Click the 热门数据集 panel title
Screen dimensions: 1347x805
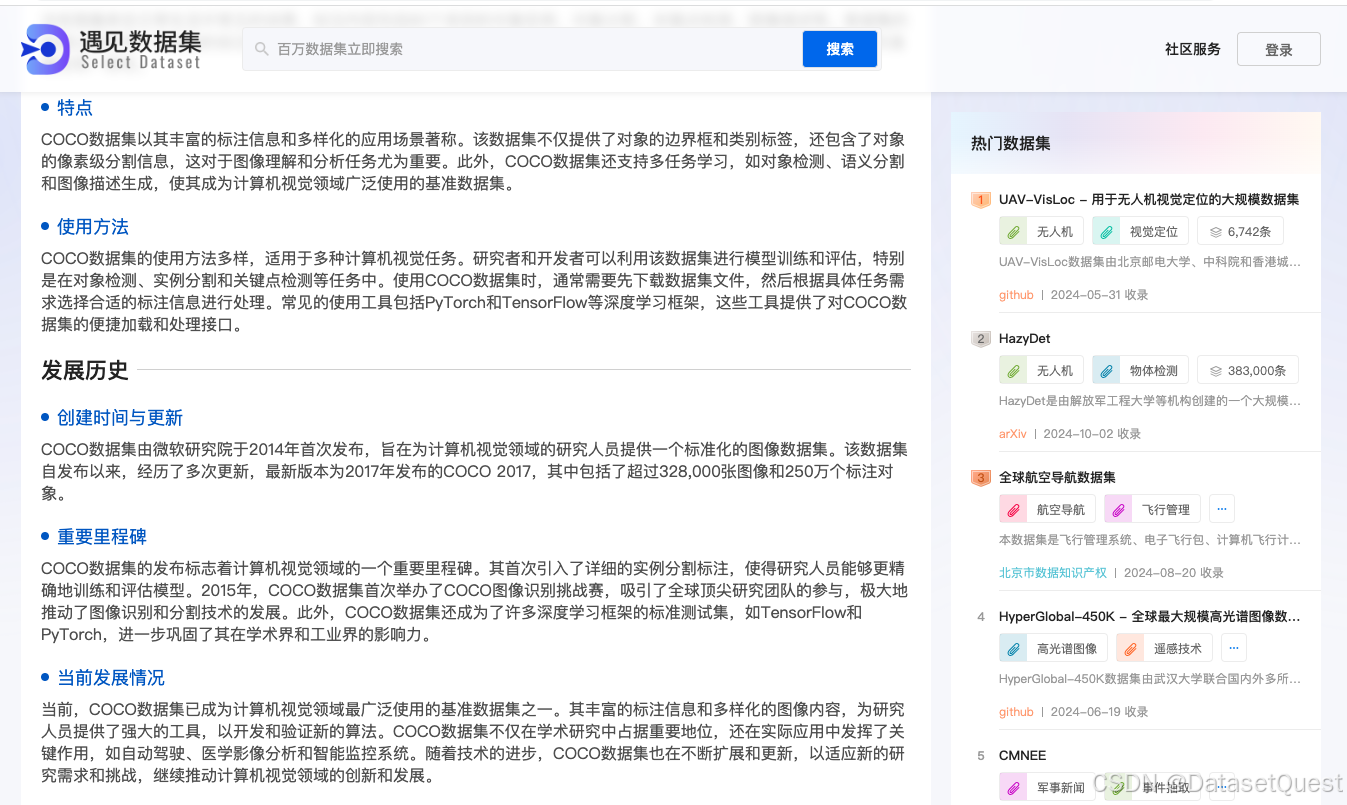(x=1011, y=143)
